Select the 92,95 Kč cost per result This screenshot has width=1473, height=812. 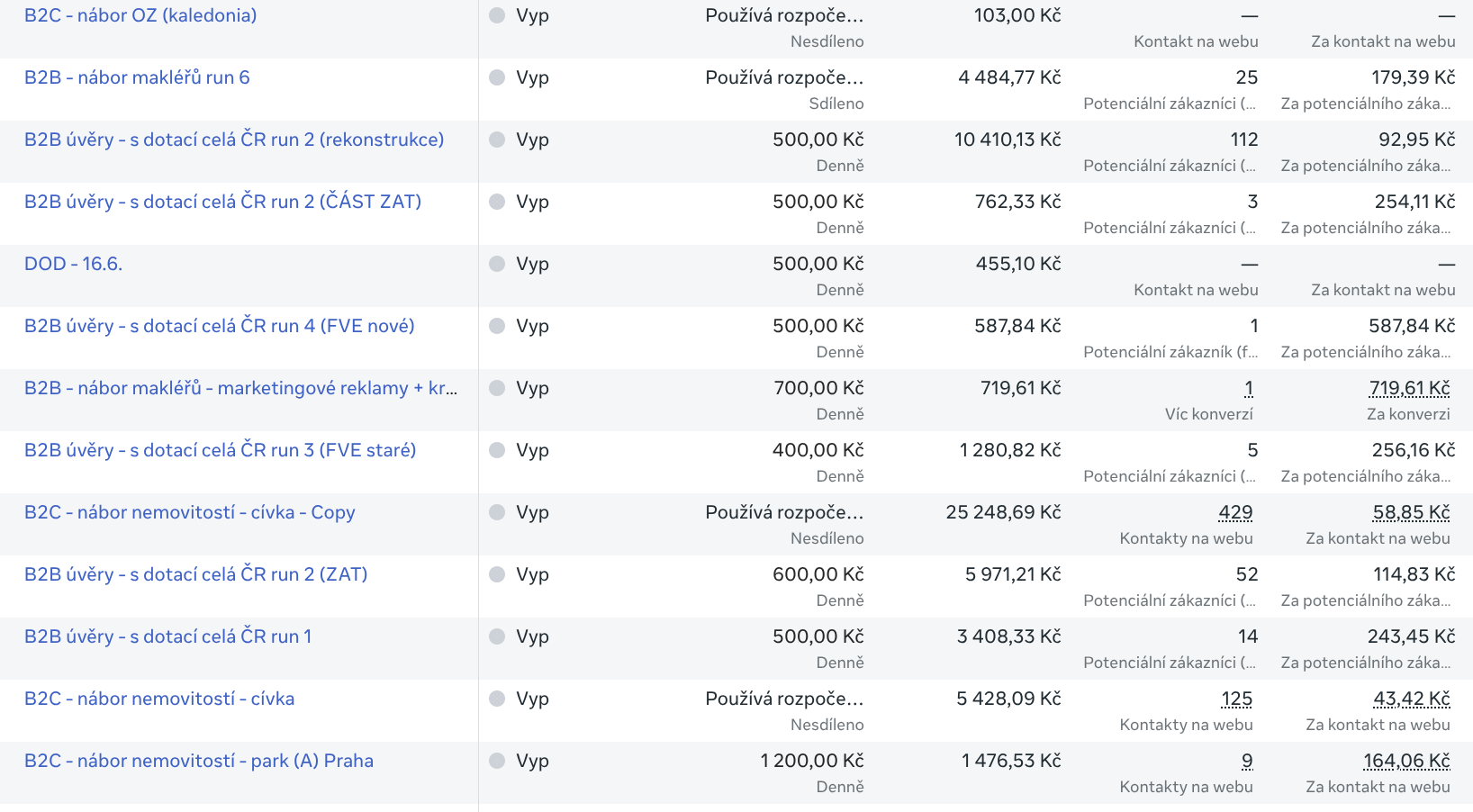(1416, 140)
